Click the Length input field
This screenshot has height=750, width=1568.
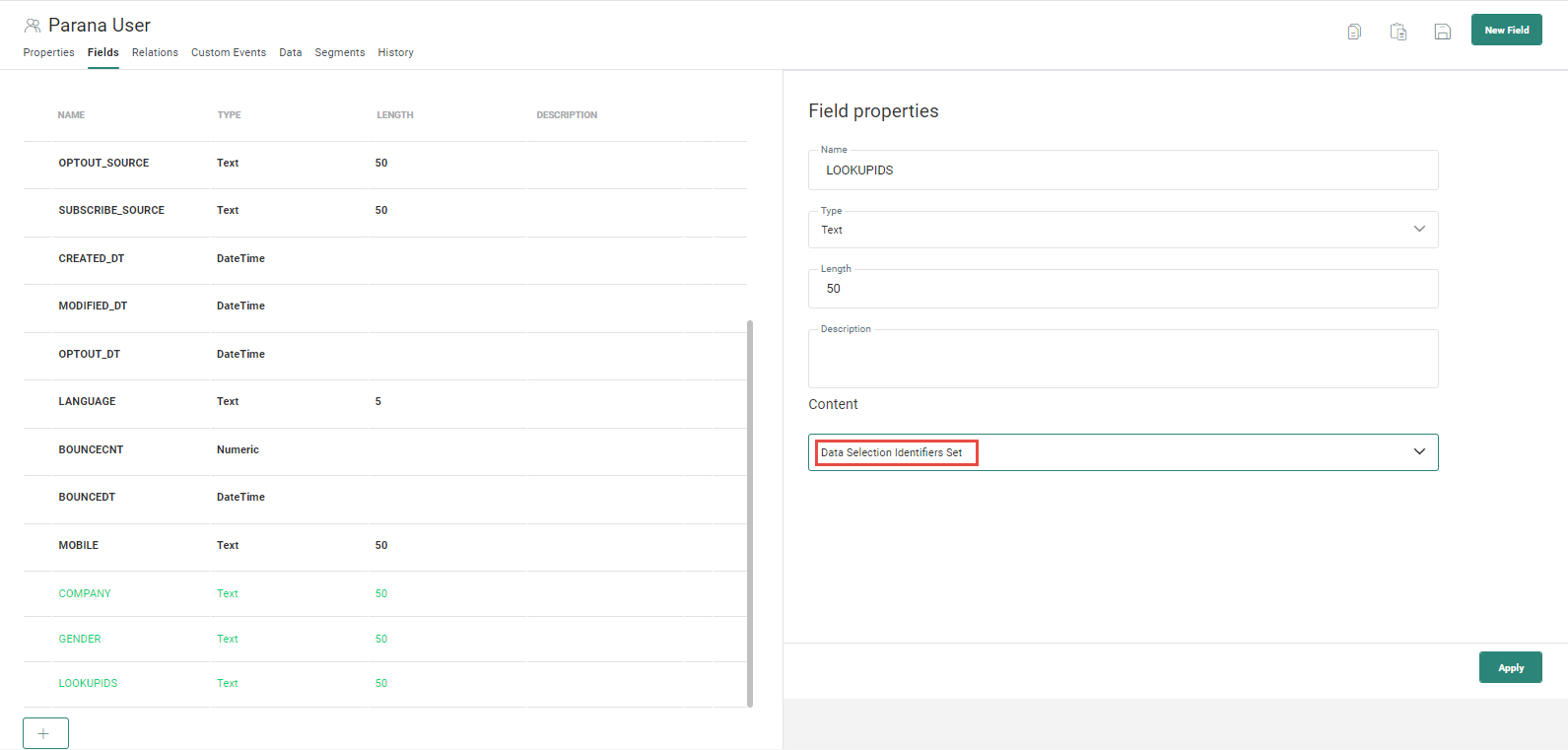(x=1123, y=289)
